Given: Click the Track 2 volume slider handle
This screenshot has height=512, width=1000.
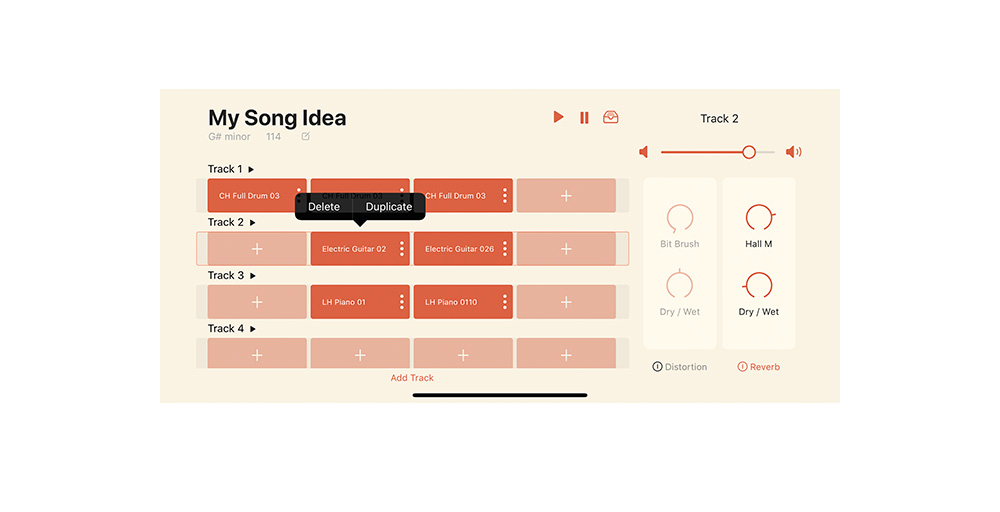Looking at the screenshot, I should (749, 152).
